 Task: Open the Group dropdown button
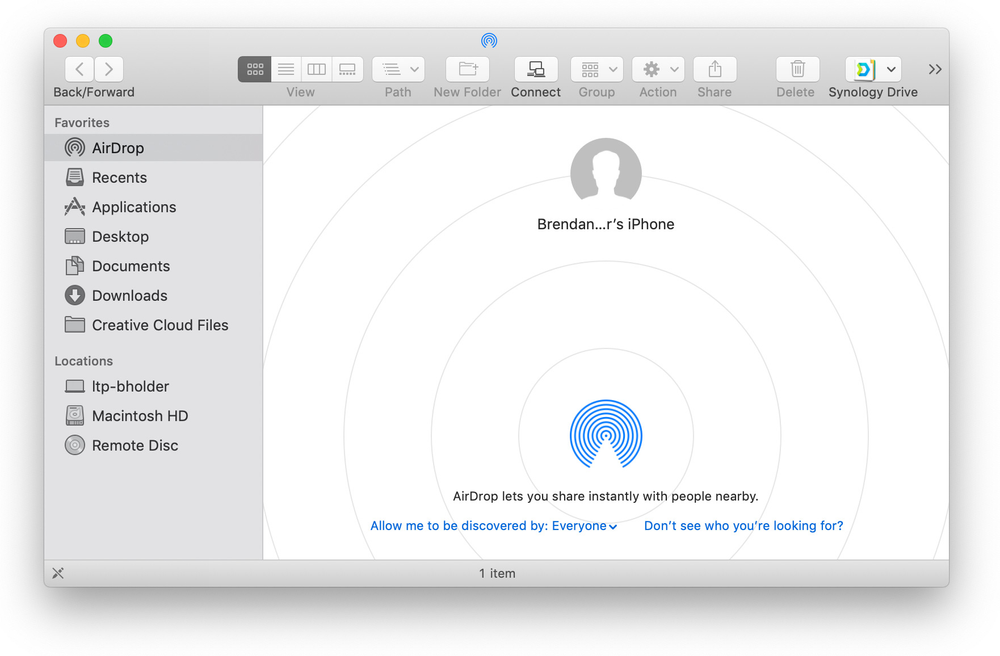[x=597, y=69]
